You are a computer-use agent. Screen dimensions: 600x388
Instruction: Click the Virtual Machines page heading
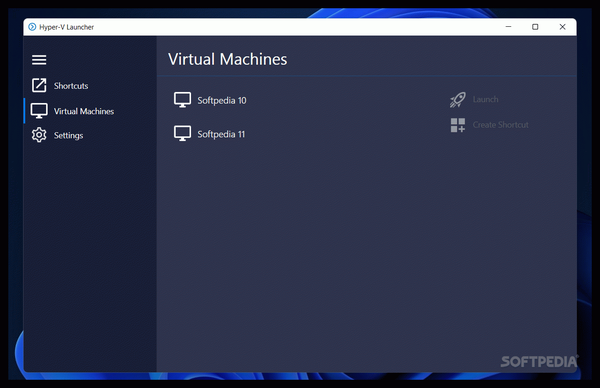point(228,59)
